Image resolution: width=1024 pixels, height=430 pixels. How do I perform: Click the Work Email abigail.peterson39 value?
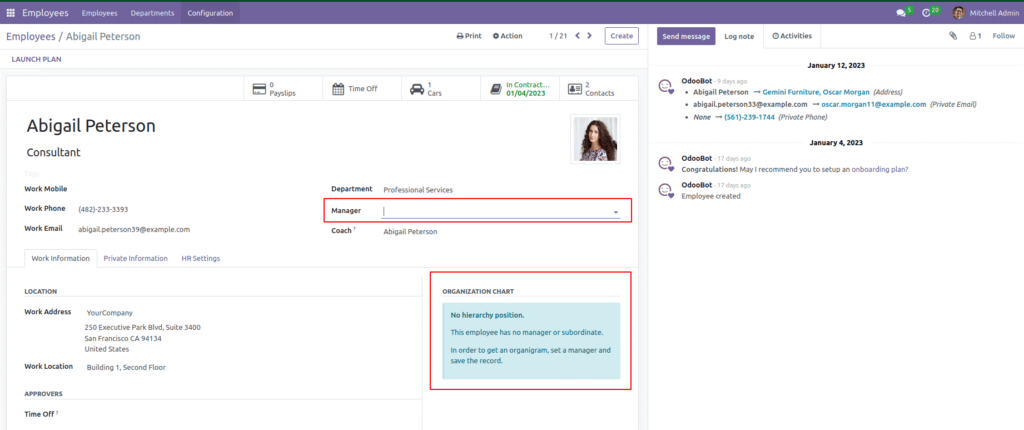coord(134,229)
